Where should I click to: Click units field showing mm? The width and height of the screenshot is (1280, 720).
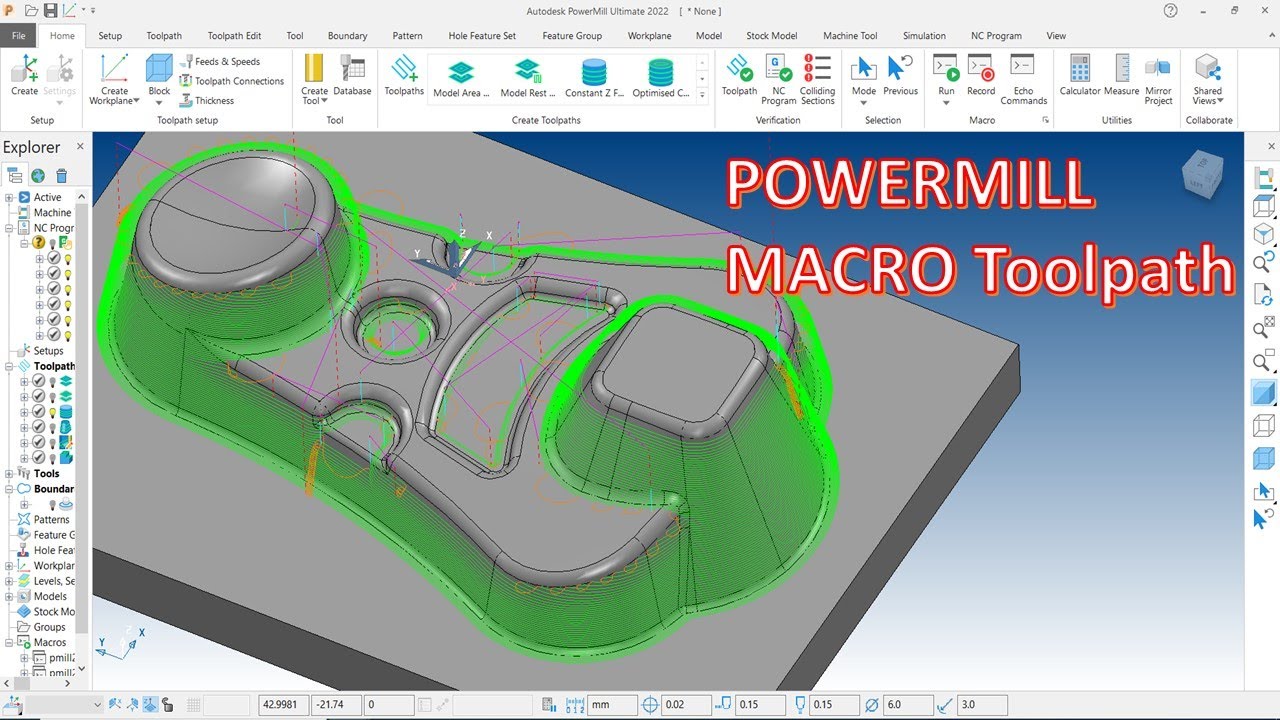612,705
